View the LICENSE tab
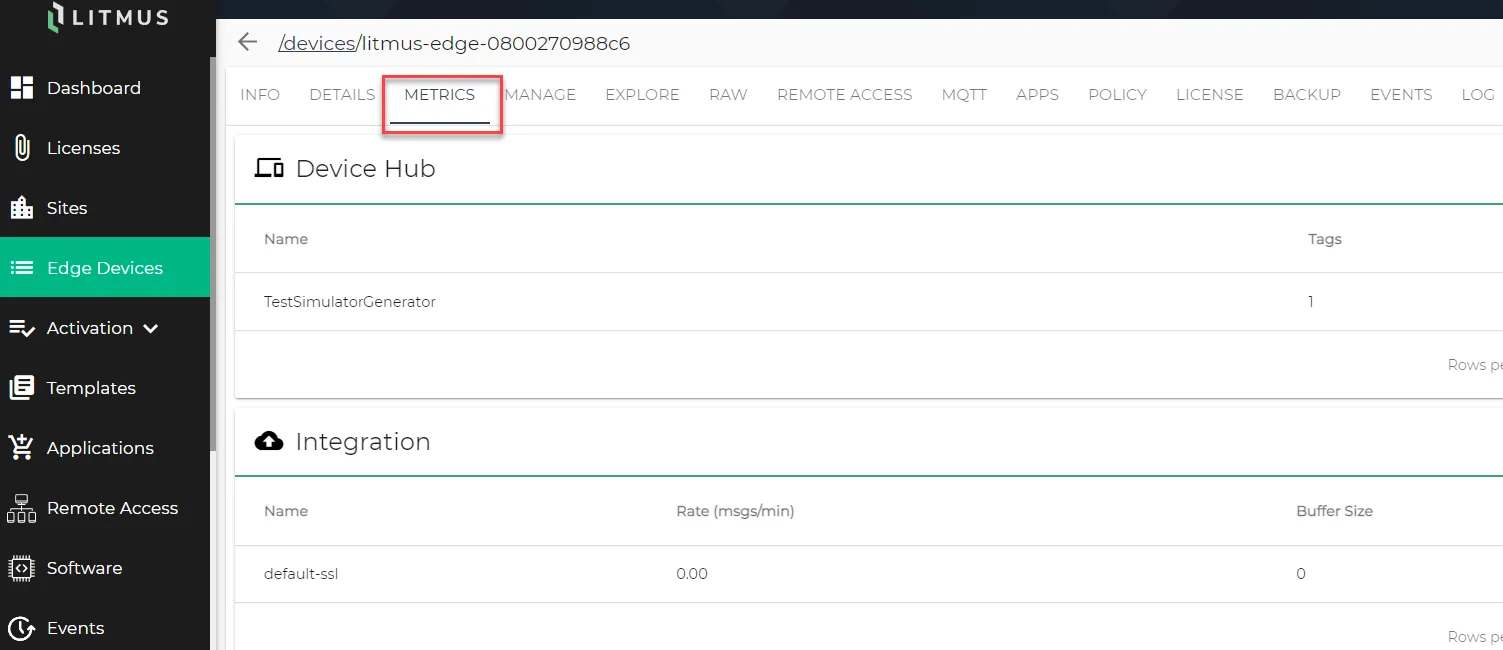Screen dimensions: 1503x650 (1209, 95)
